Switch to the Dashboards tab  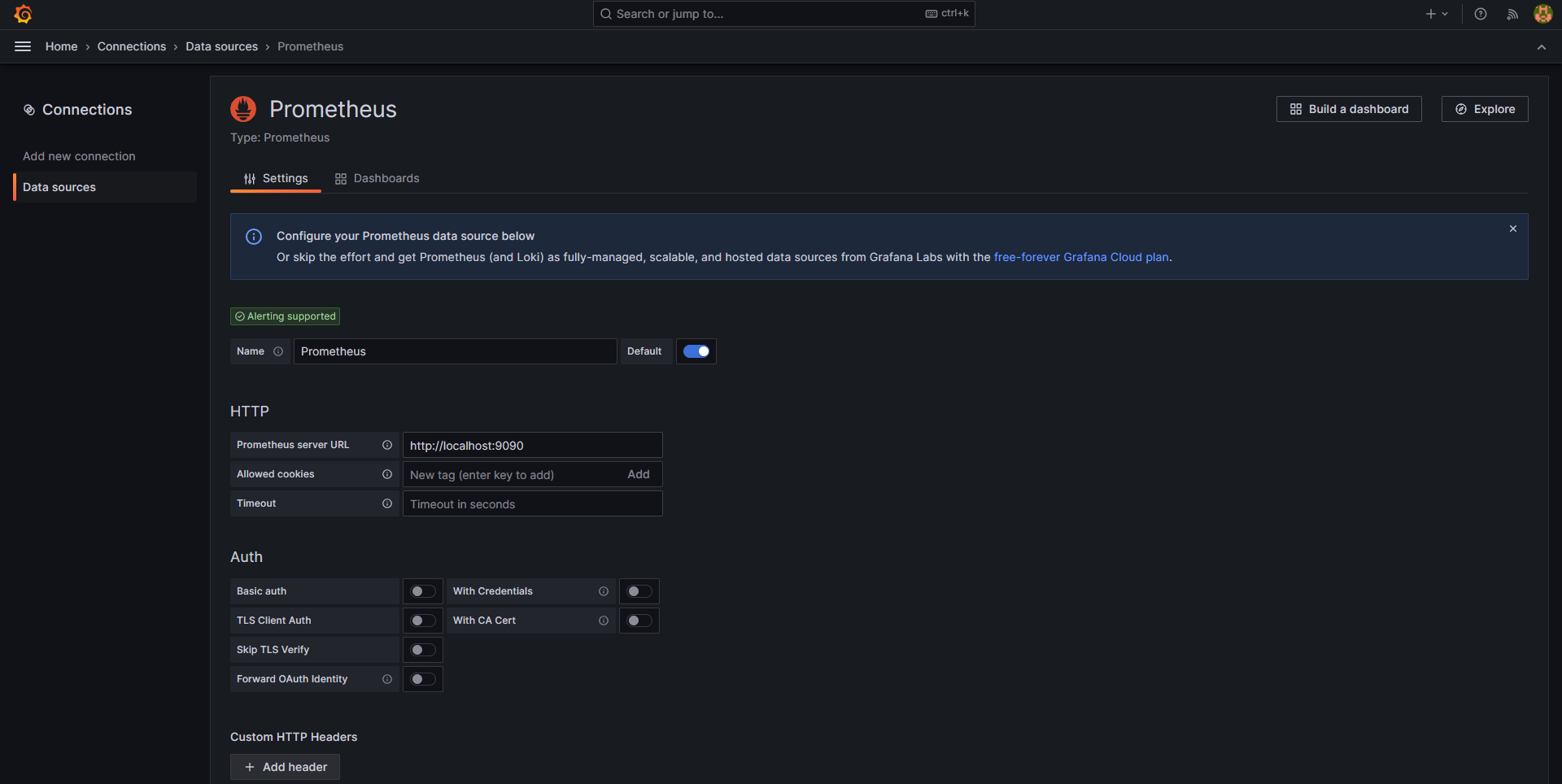coord(377,178)
